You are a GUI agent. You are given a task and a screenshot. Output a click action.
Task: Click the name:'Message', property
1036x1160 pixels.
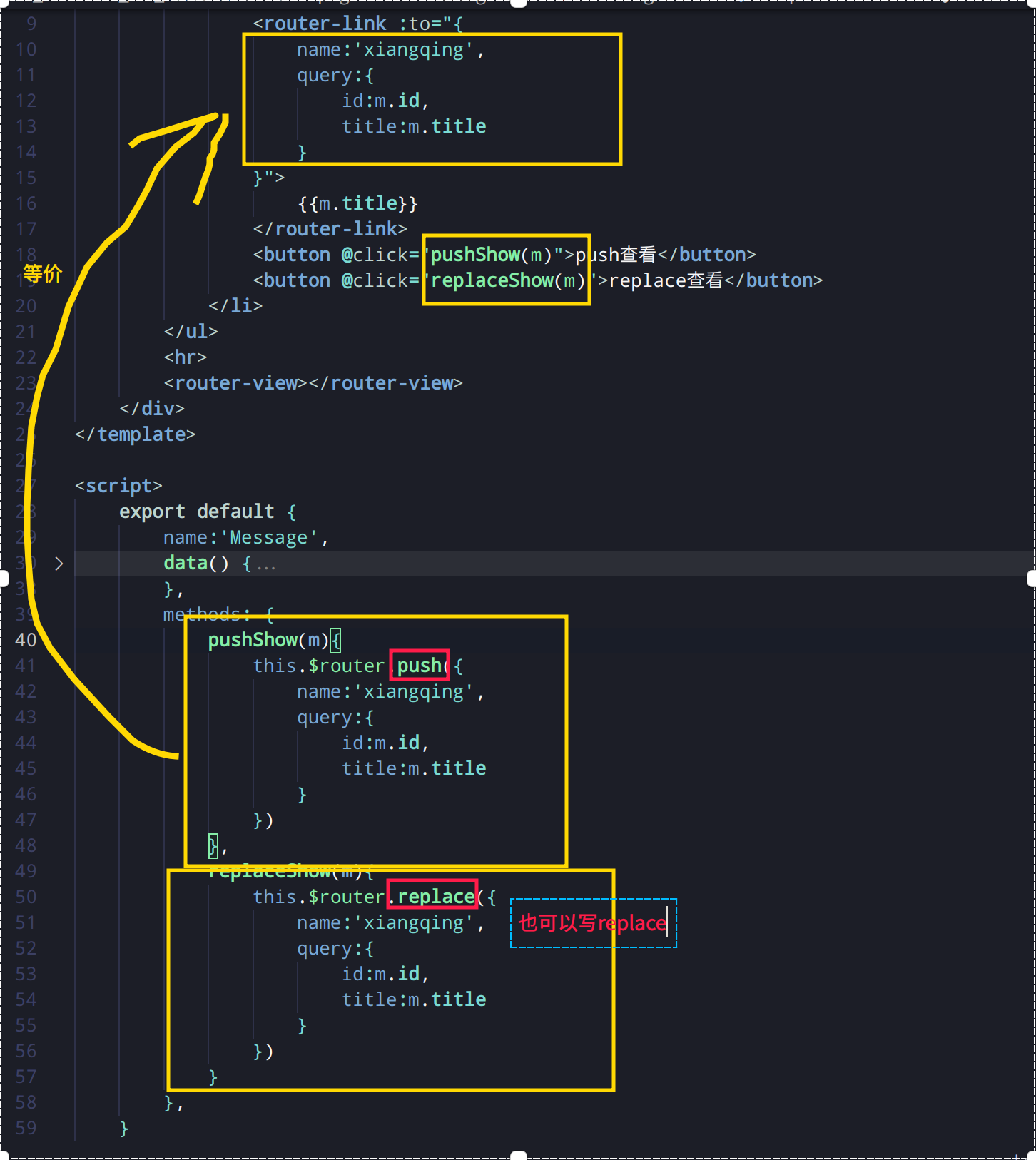(x=246, y=537)
